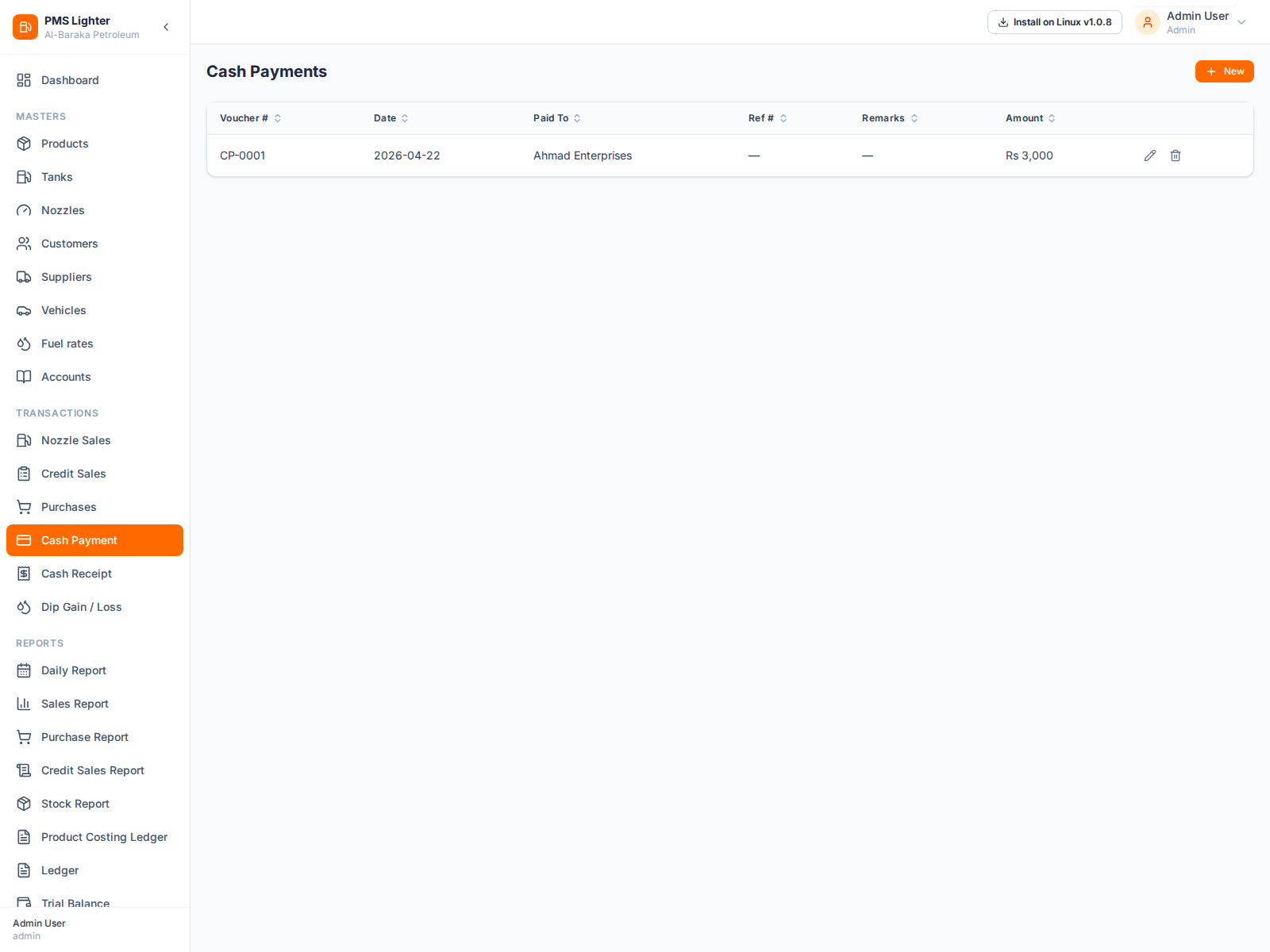Viewport: 1270px width, 952px height.
Task: Click the Products box icon
Action: [x=24, y=144]
